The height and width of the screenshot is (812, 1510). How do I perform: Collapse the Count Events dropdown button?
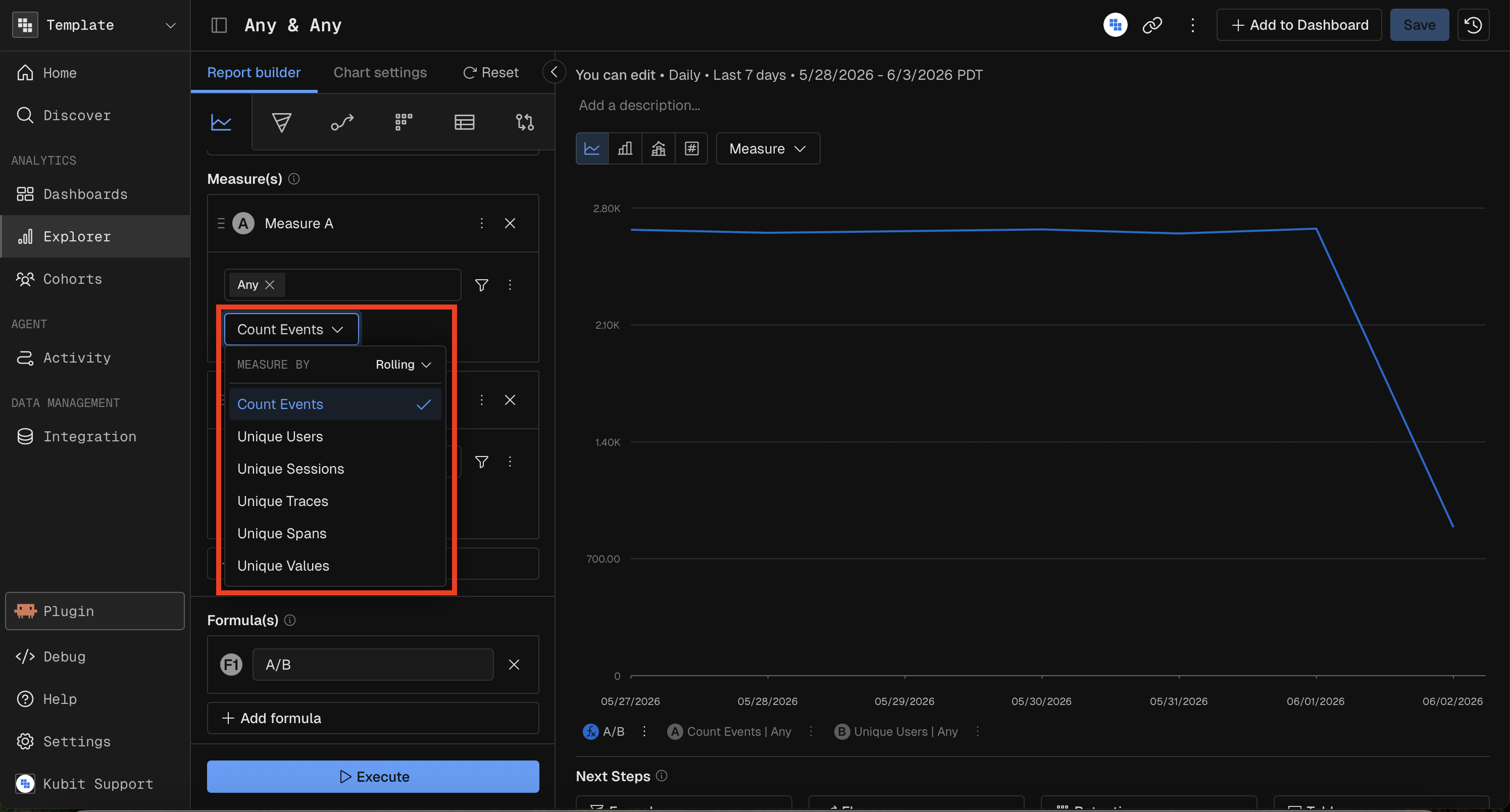point(291,329)
